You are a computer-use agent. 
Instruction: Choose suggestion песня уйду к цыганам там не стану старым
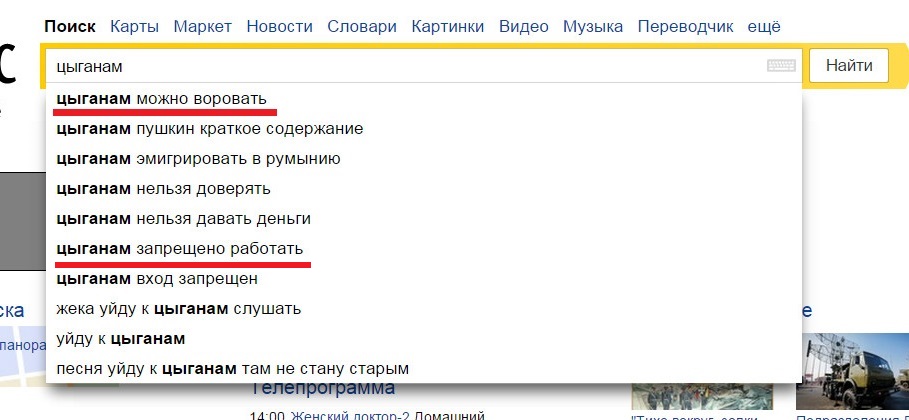point(424,368)
